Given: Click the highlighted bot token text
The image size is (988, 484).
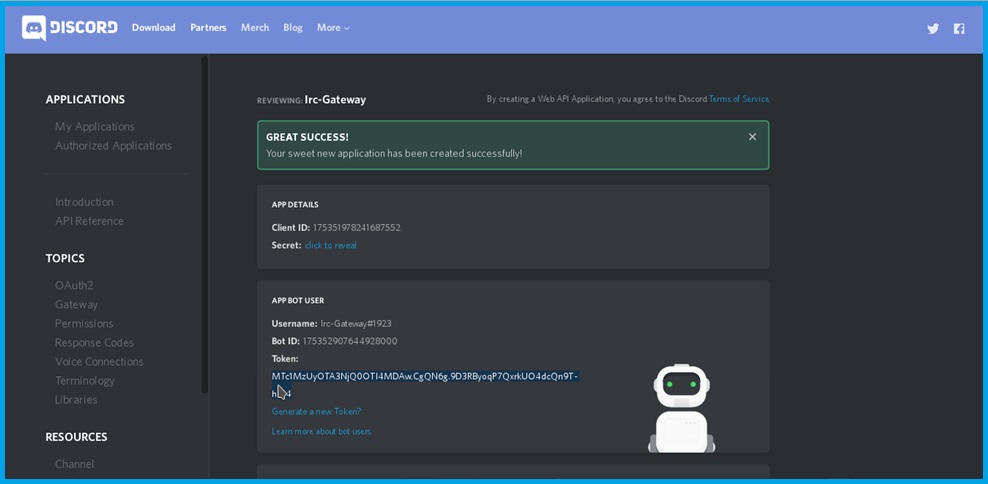Looking at the screenshot, I should 424,376.
